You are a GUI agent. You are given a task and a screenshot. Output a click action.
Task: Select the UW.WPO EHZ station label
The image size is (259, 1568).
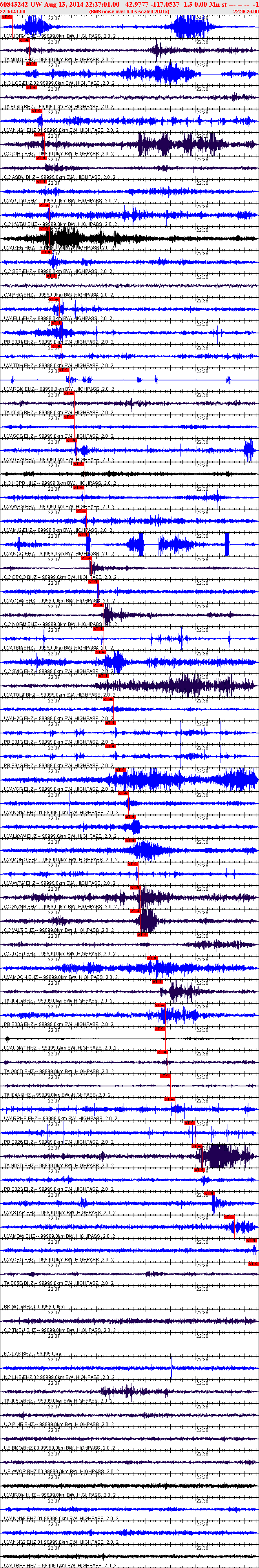pyautogui.click(x=60, y=507)
